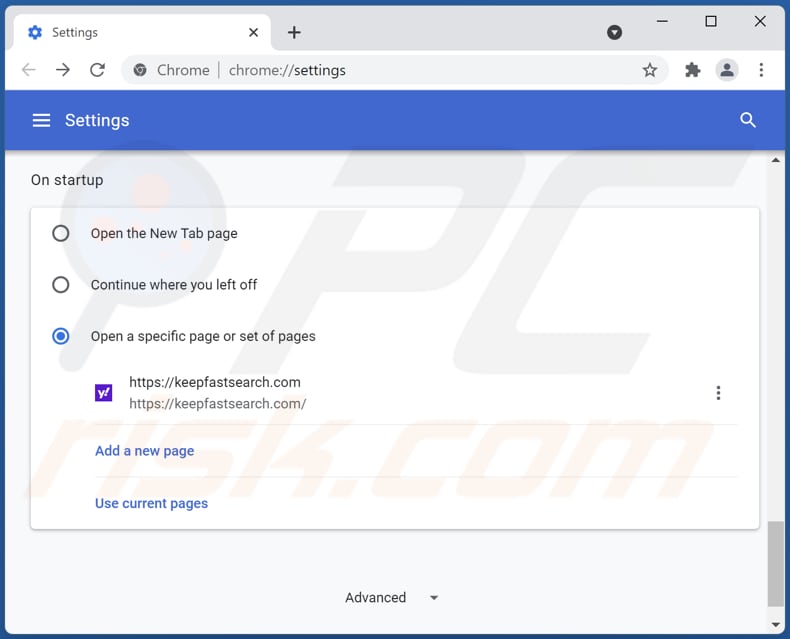Close the Settings tab
The width and height of the screenshot is (790, 639).
tap(254, 32)
